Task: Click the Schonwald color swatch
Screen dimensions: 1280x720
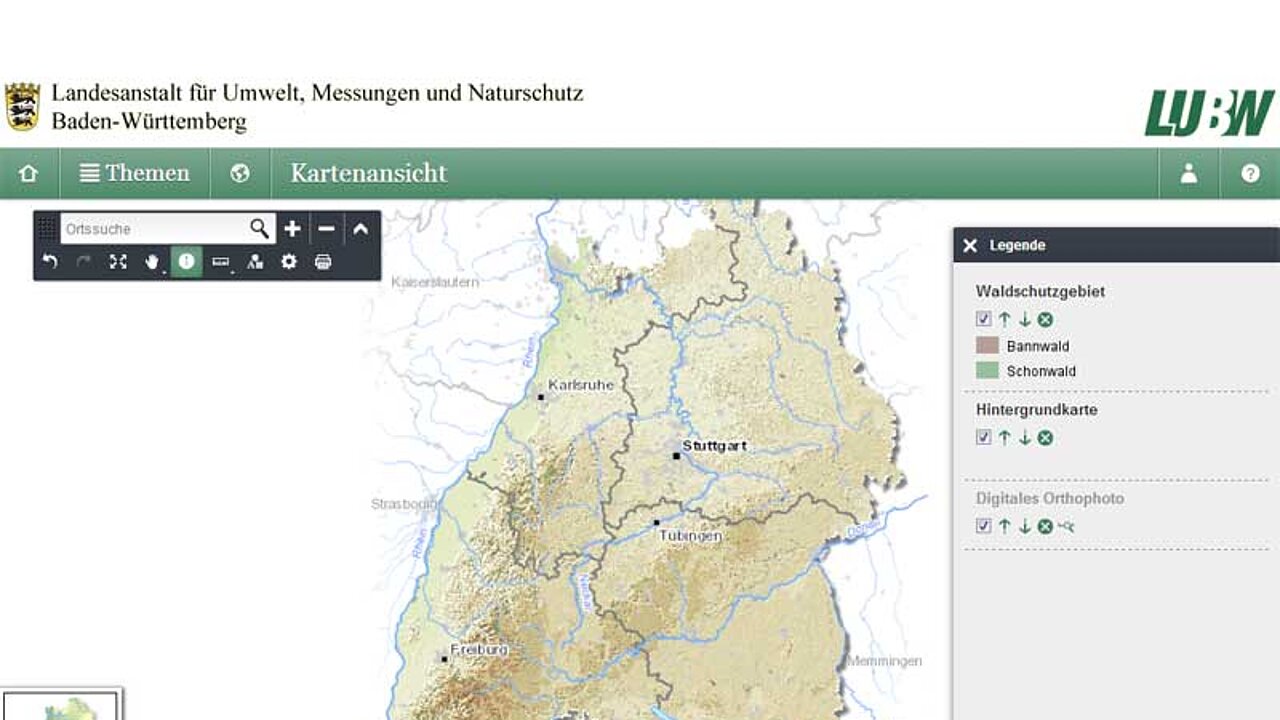Action: tap(988, 370)
